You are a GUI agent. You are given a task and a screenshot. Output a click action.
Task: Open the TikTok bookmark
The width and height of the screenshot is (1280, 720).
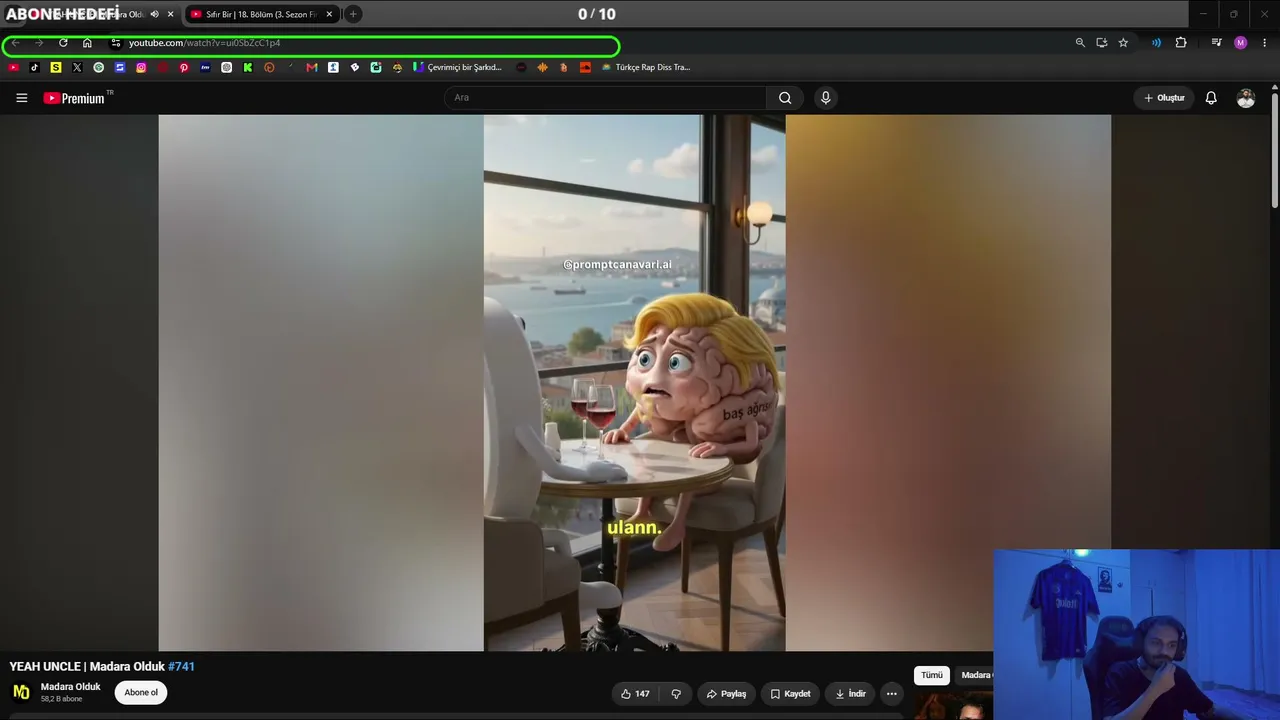point(34,68)
